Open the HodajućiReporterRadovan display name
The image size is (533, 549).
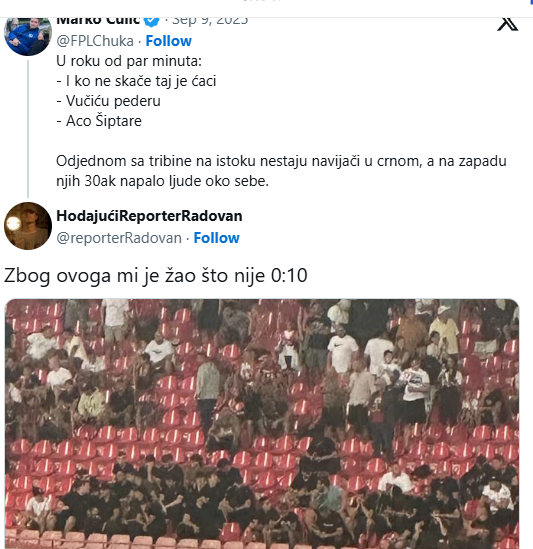click(149, 216)
